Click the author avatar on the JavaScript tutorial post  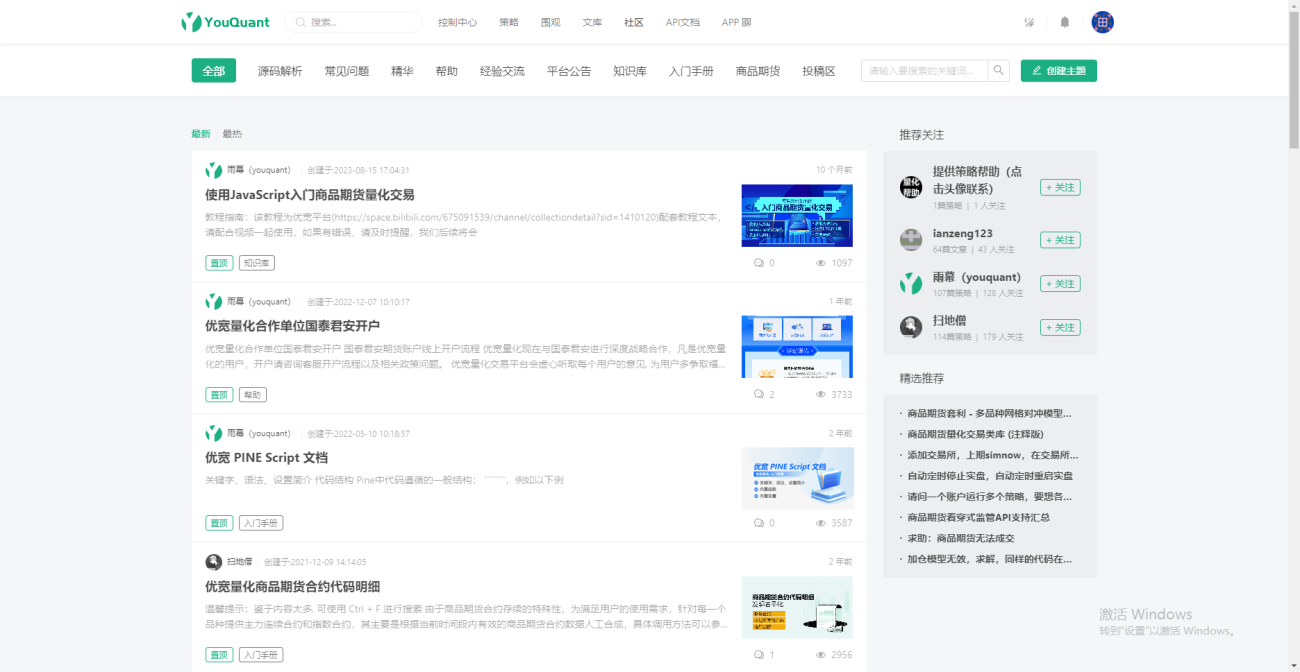click(x=214, y=171)
